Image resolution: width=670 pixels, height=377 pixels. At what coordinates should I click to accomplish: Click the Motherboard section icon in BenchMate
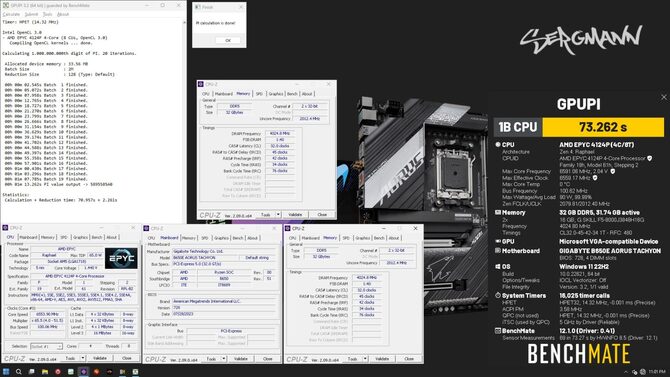click(498, 250)
